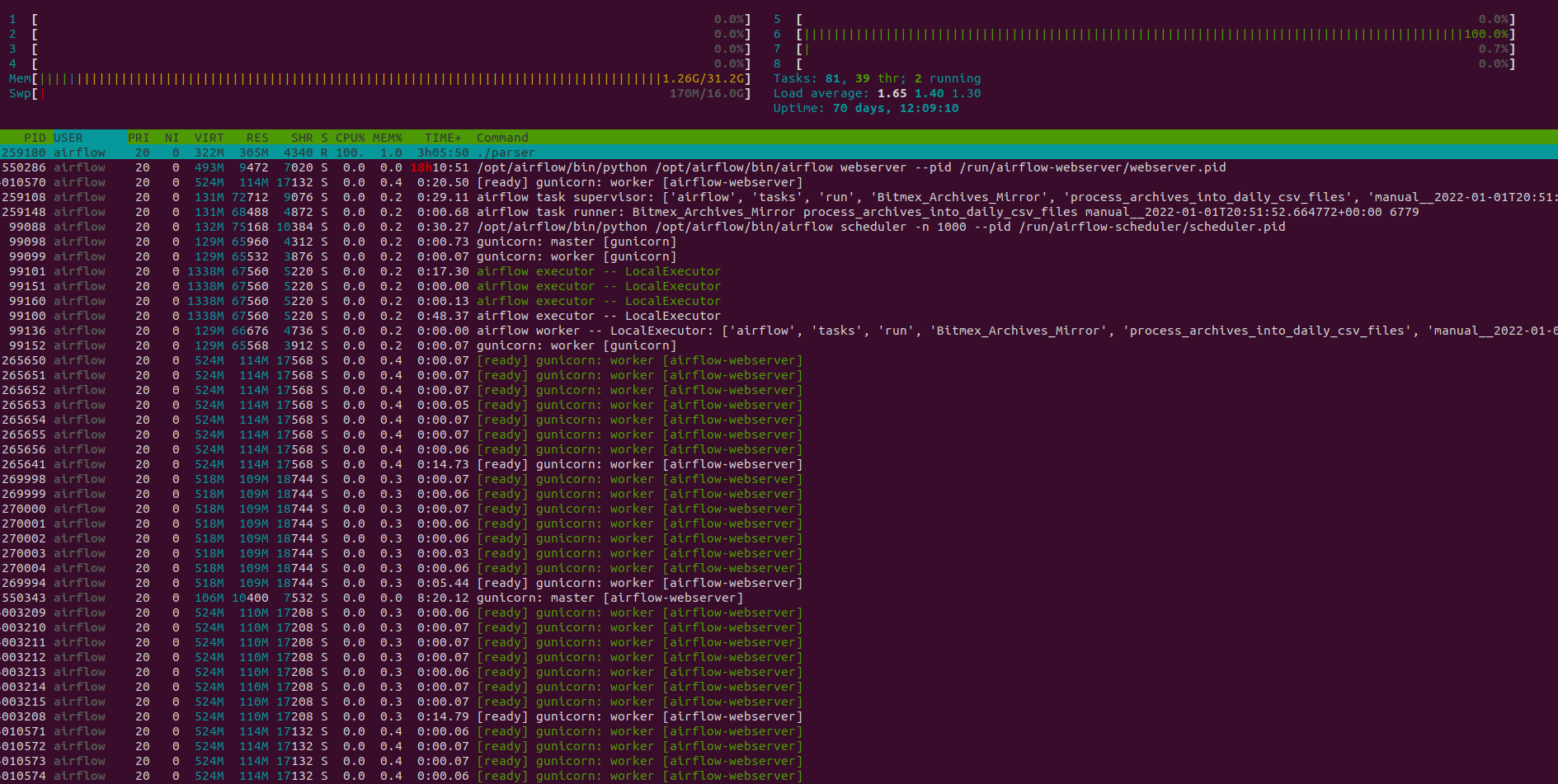Select process 99101 airflow executor LocalExecutor

[x=779, y=271]
